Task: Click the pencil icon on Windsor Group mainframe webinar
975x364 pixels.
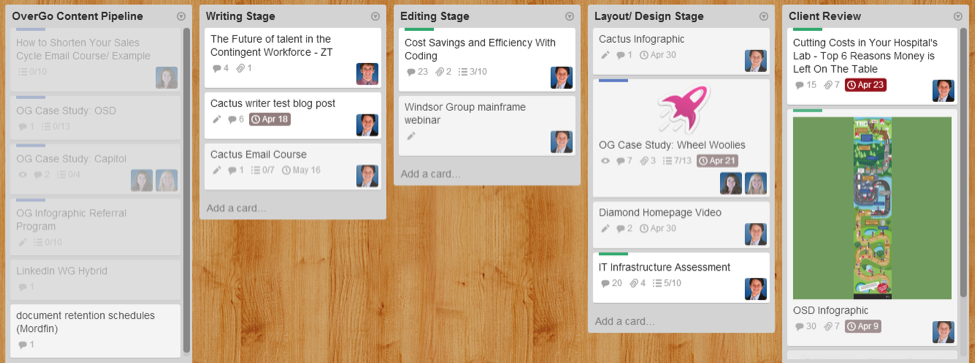Action: (410, 136)
